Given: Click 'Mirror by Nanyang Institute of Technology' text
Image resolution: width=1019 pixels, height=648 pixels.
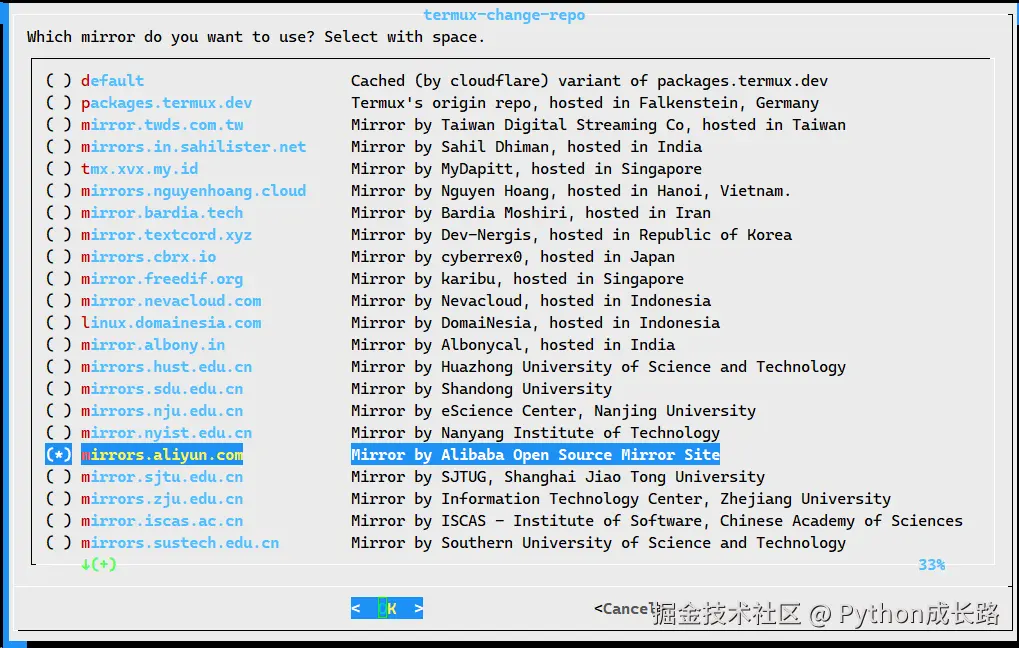Looking at the screenshot, I should (535, 433).
